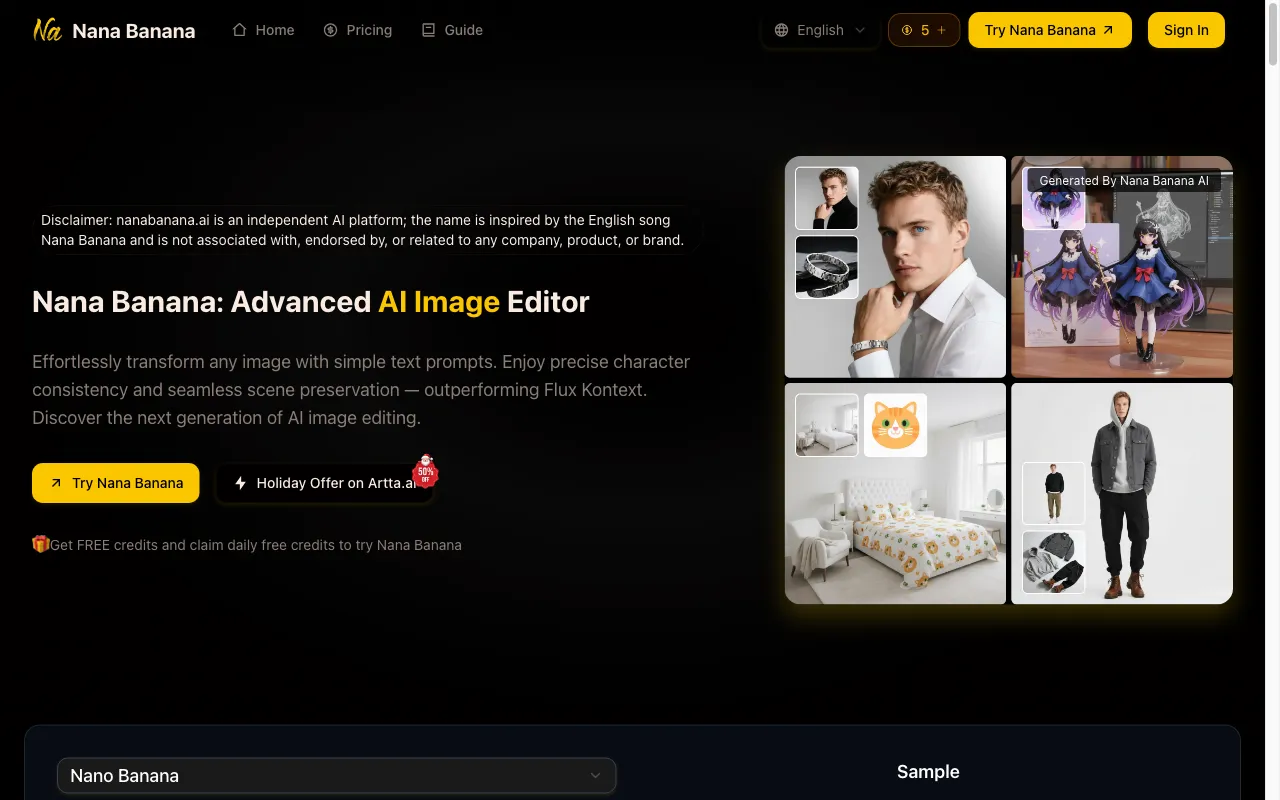1280x800 pixels.
Task: Click the small white bedroom source thumbnail
Action: (x=827, y=425)
